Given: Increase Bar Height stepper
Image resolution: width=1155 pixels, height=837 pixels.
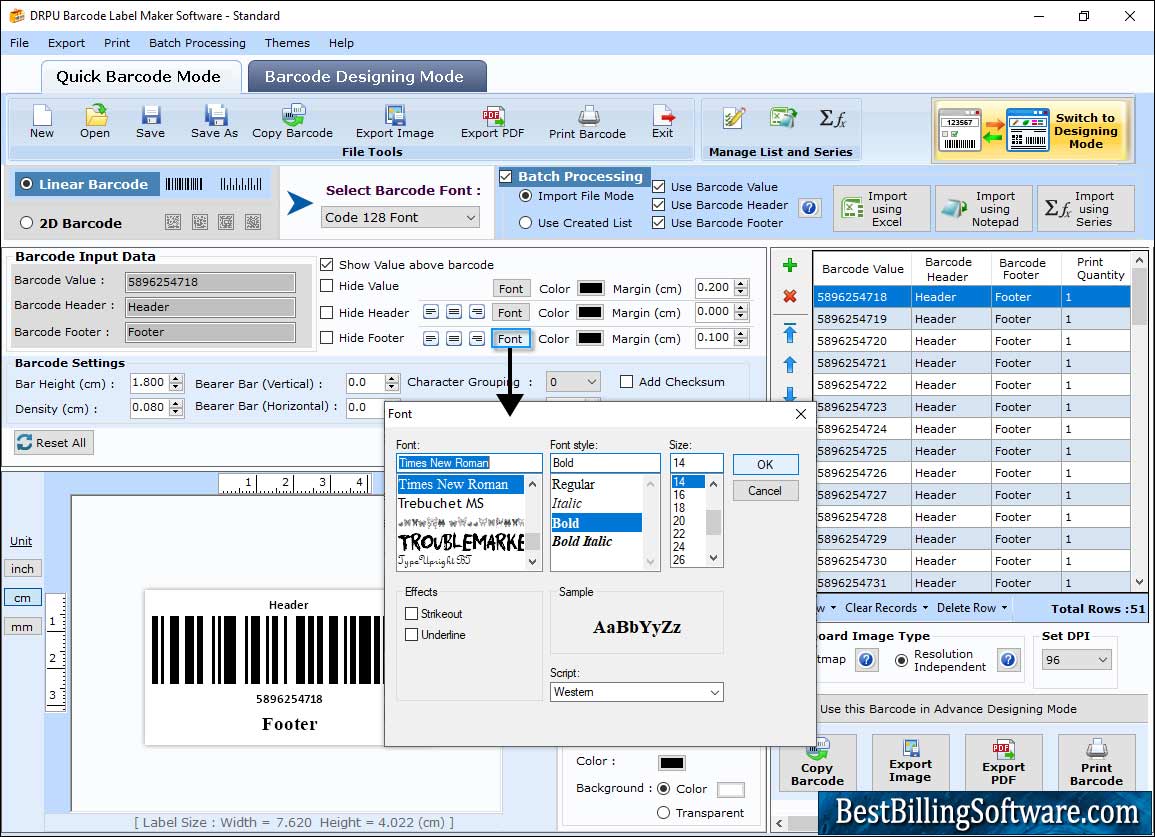Looking at the screenshot, I should pos(175,379).
